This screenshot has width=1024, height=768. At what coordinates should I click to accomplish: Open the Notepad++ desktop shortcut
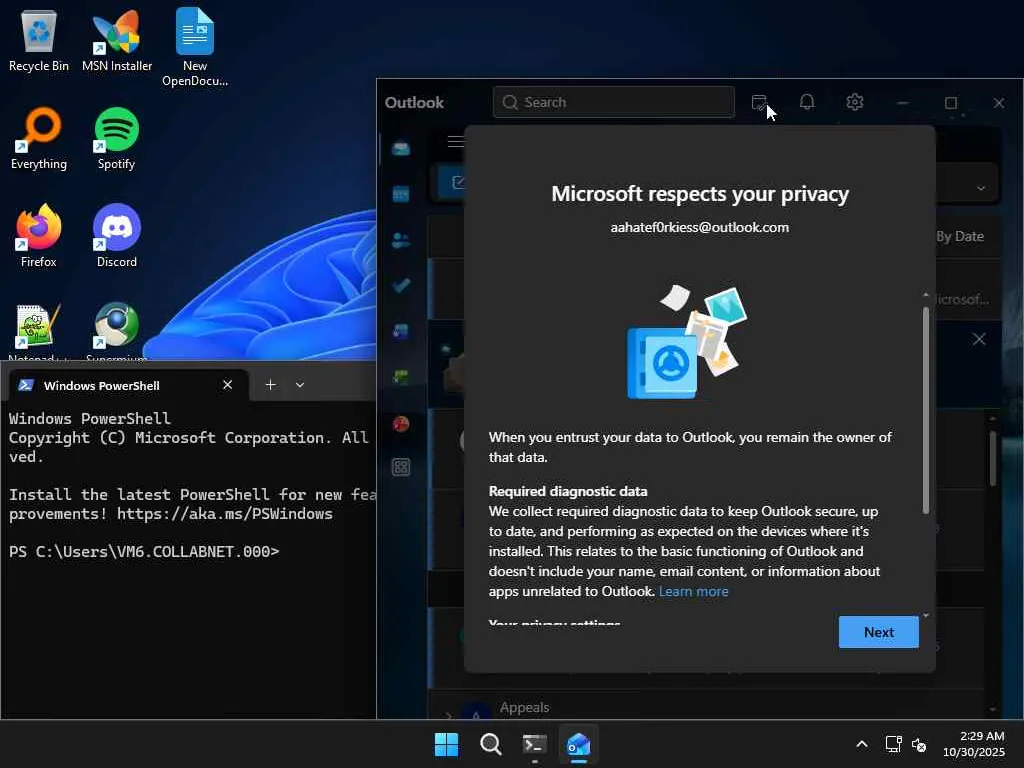point(39,332)
